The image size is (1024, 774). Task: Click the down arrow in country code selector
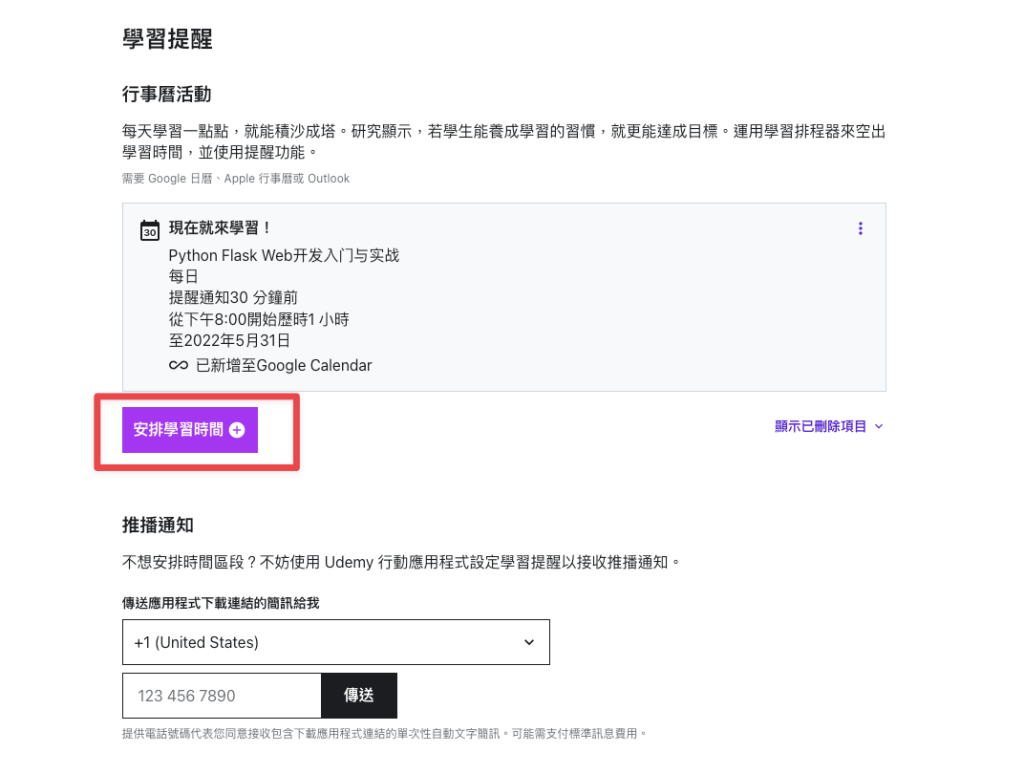pyautogui.click(x=529, y=642)
